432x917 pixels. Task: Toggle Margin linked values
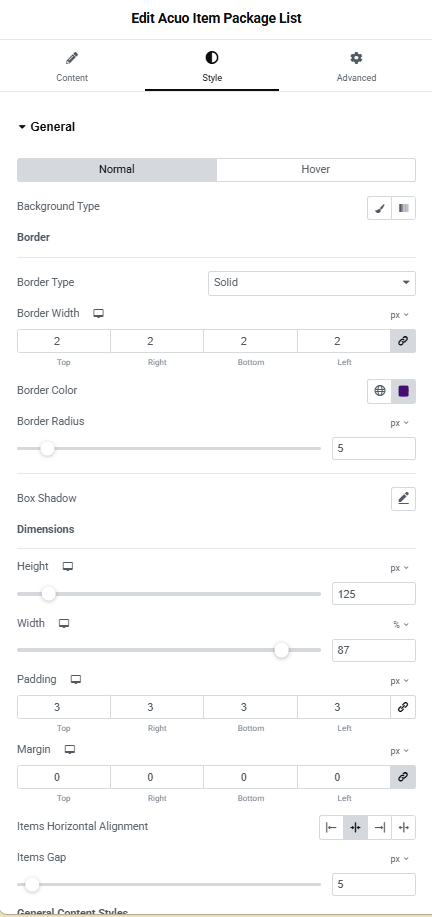coord(403,777)
